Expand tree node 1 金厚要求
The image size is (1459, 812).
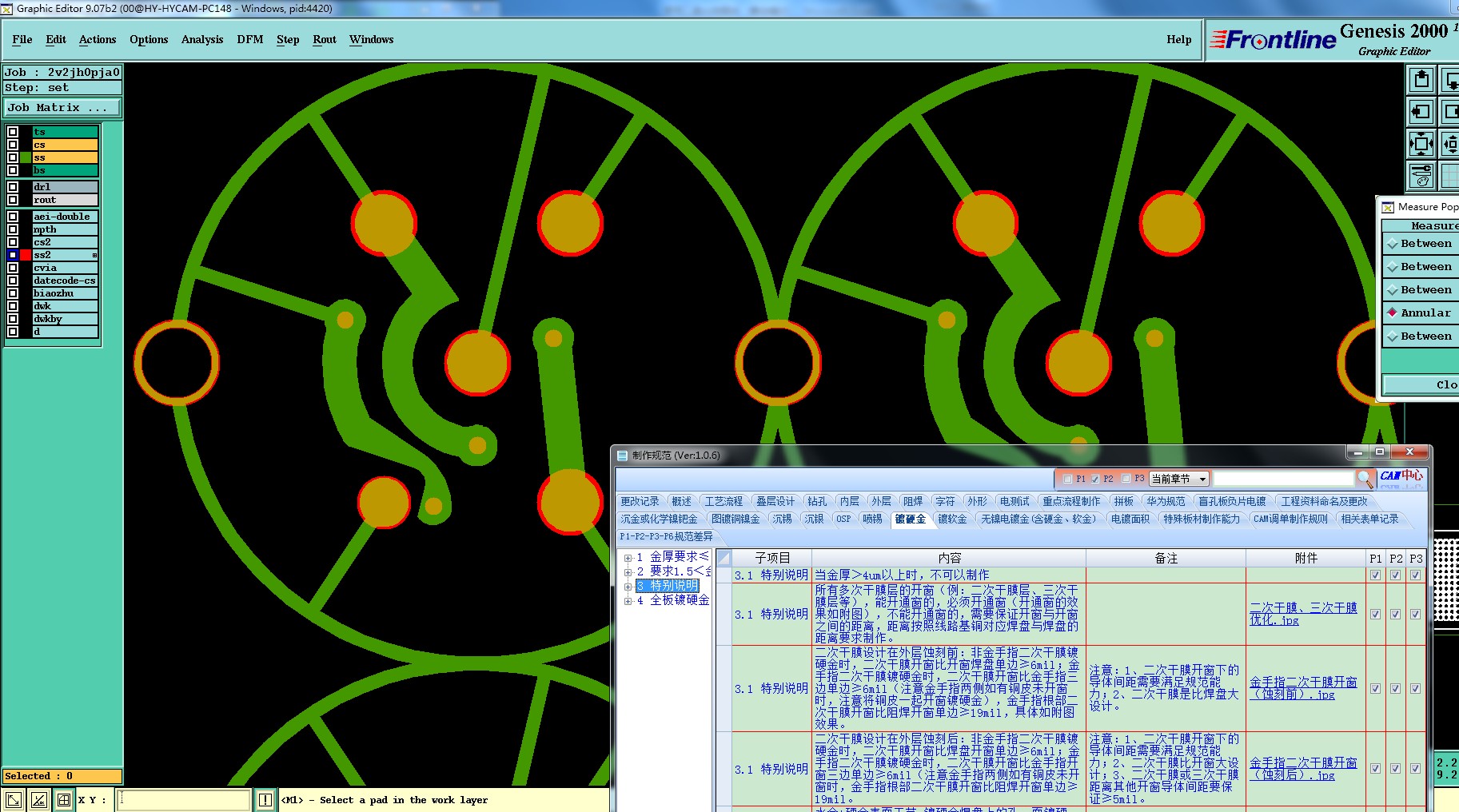628,558
